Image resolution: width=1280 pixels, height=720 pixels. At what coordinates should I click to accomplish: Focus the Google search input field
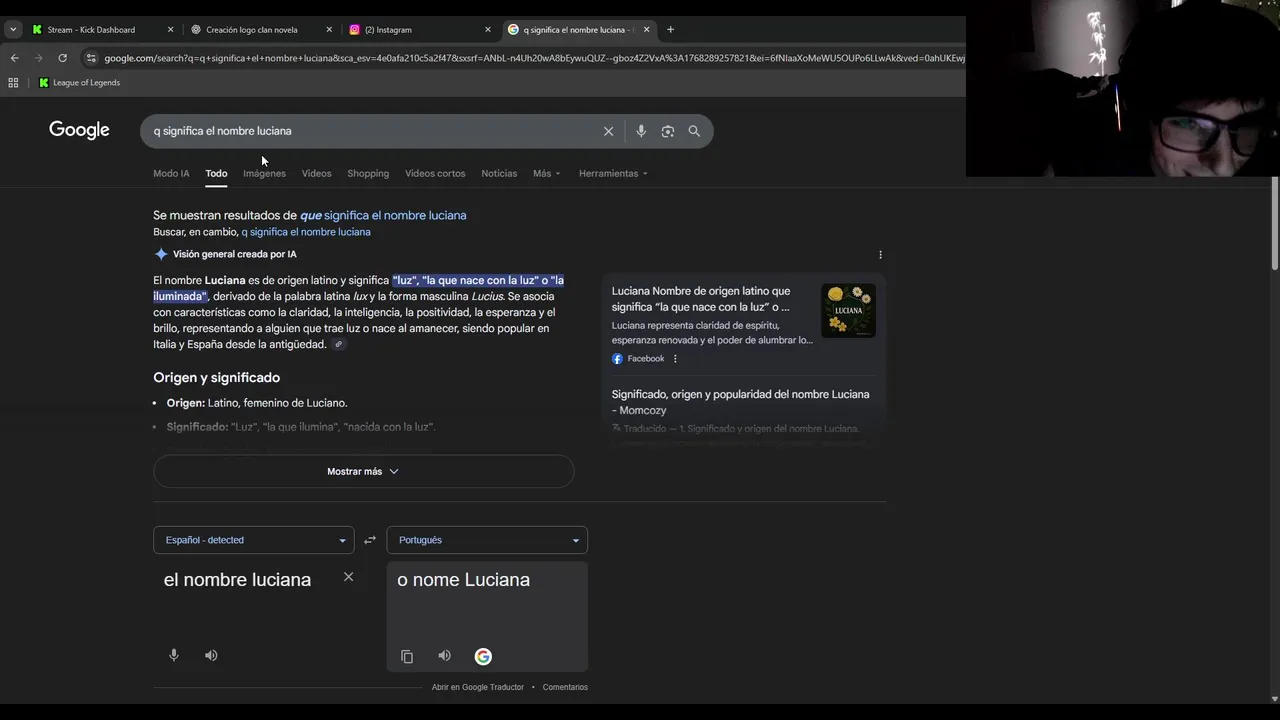tap(370, 131)
